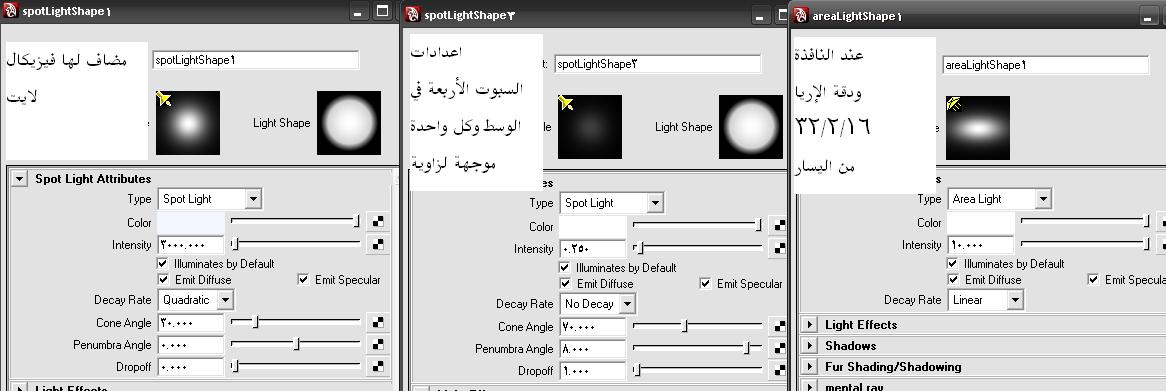
Task: Click the Cone Angle slider in spotLightShape3
Action: (x=697, y=326)
